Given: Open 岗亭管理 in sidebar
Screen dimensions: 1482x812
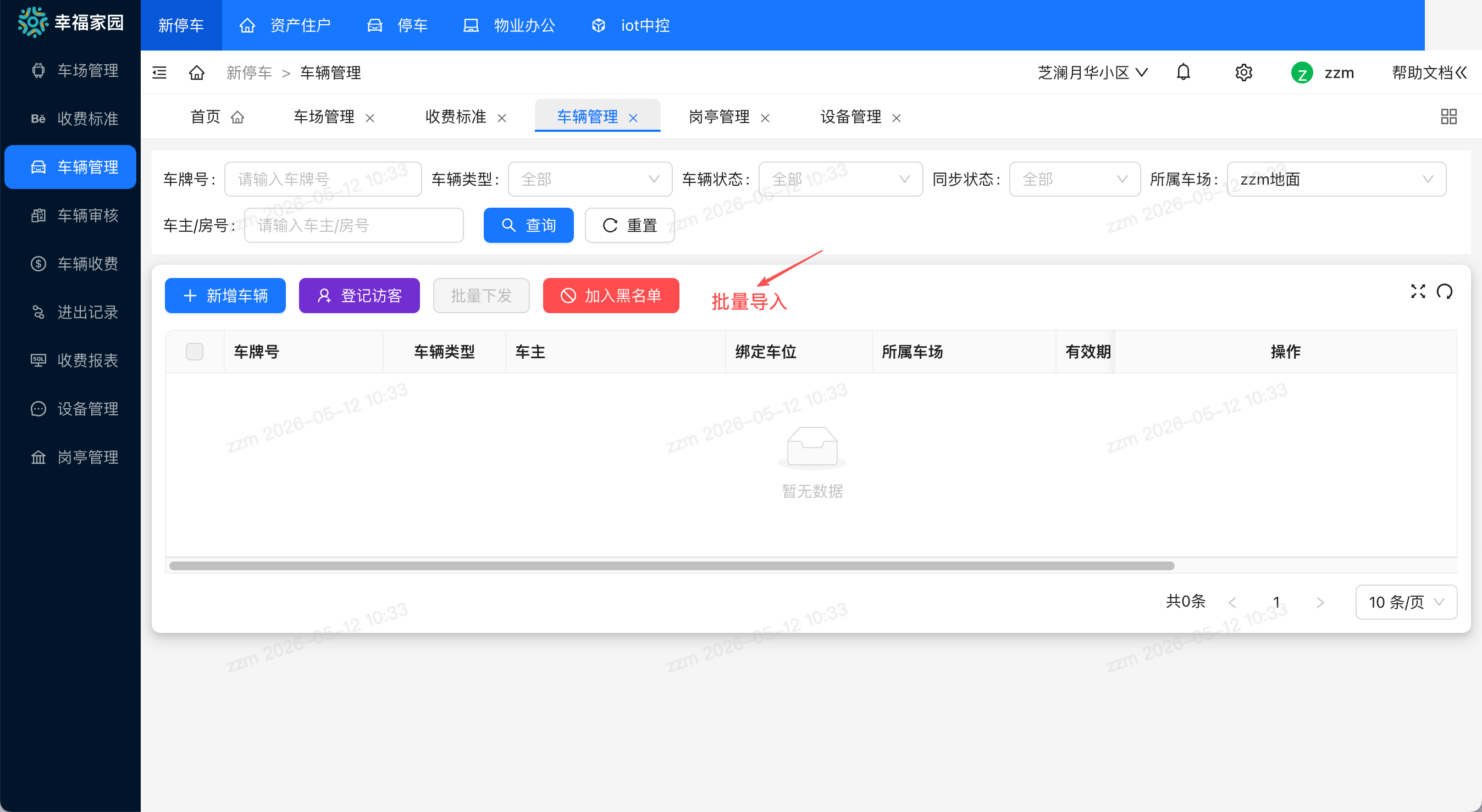Looking at the screenshot, I should click(70, 457).
